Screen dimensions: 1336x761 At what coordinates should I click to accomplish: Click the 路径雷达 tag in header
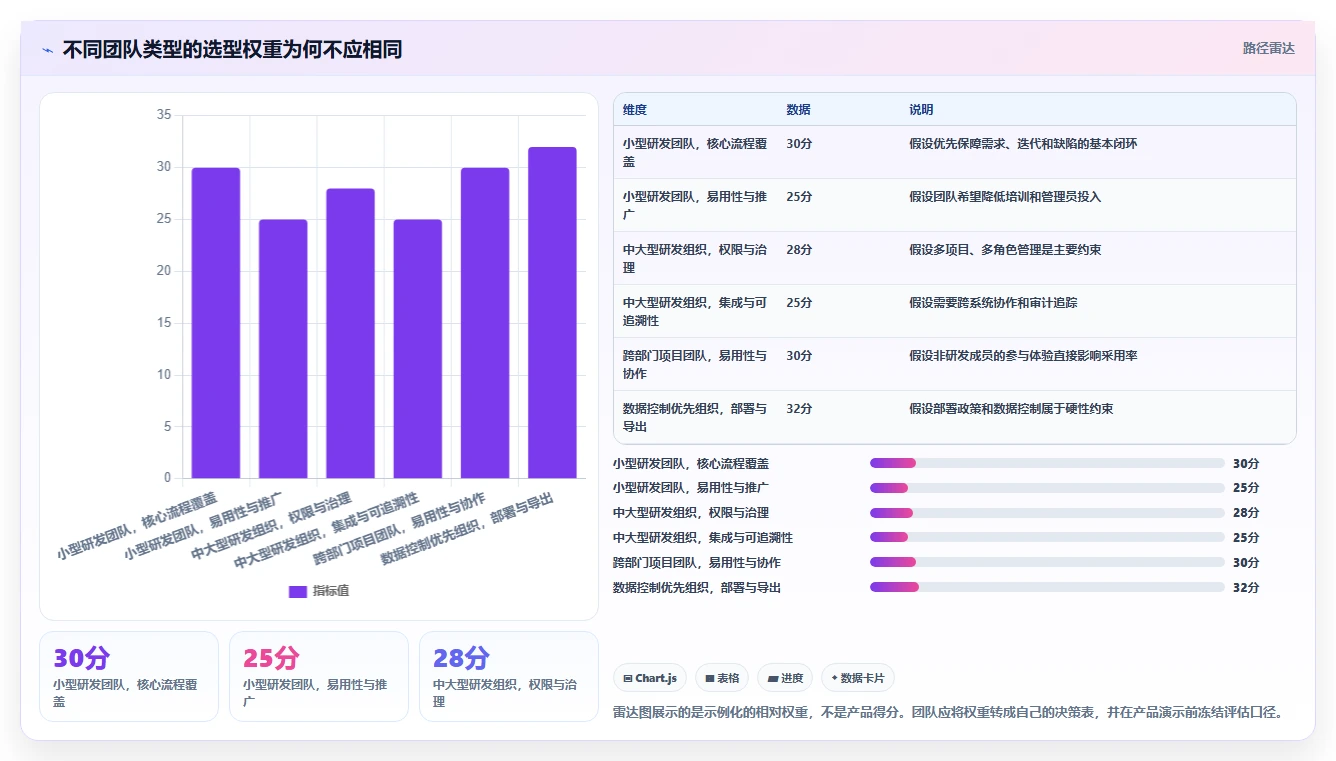coord(1268,48)
